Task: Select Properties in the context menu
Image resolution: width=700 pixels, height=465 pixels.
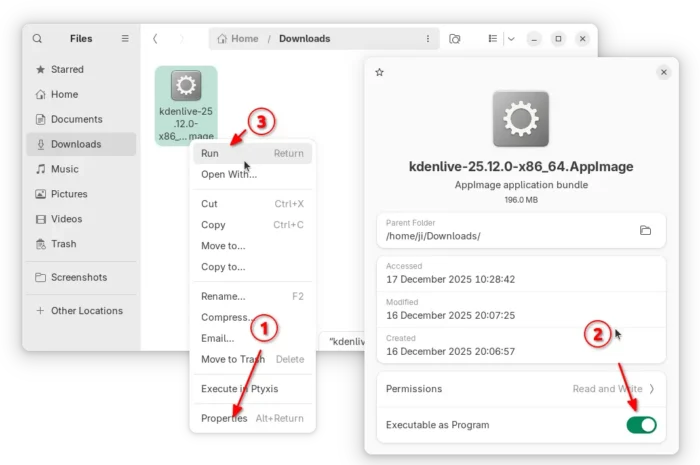Action: pos(224,419)
